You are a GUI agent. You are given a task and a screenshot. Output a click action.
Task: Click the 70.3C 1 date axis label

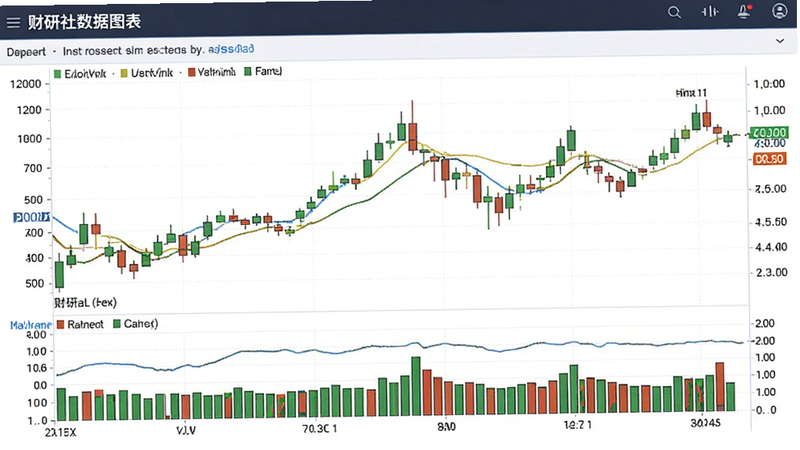319,429
